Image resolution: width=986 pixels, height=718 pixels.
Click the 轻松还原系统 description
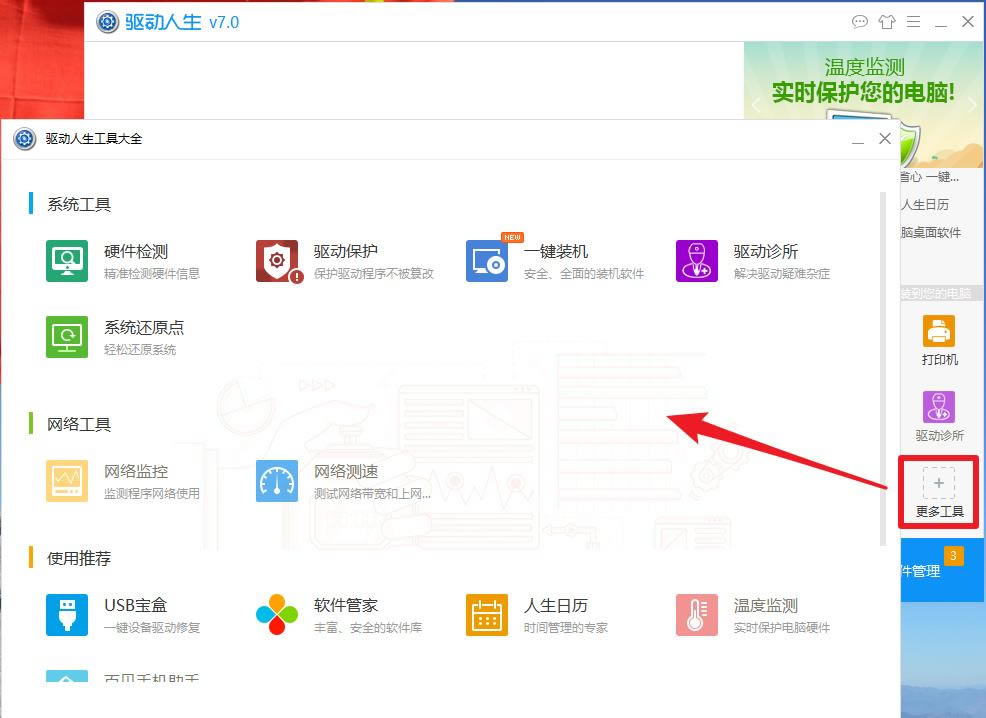[140, 350]
